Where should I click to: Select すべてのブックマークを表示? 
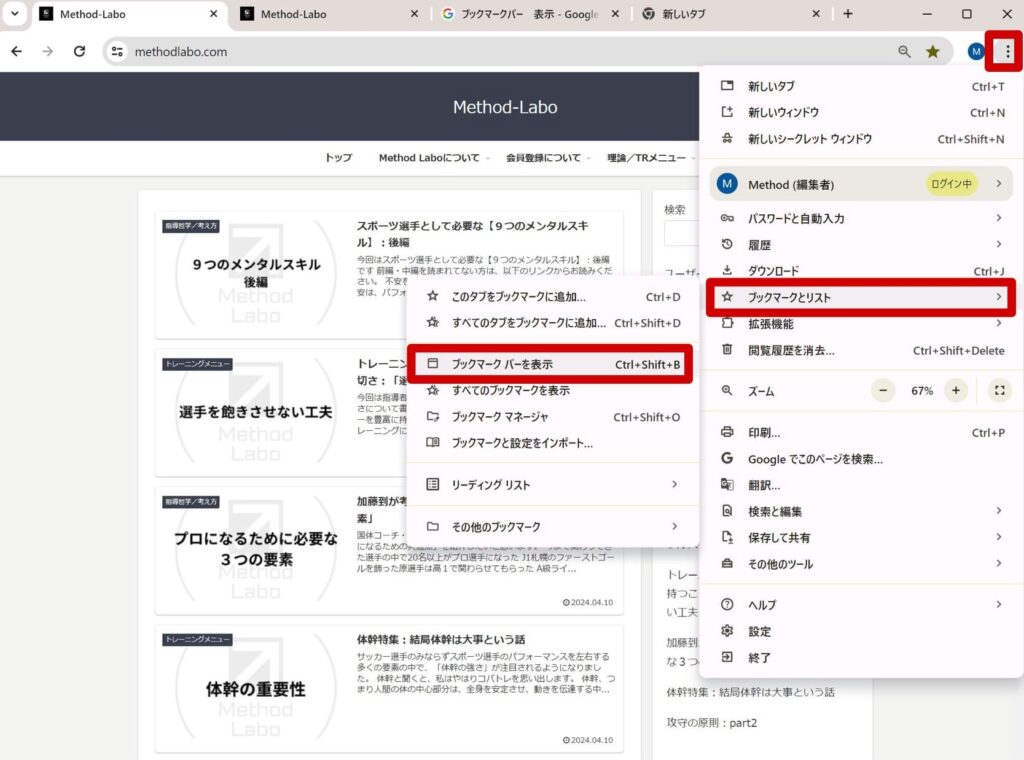tap(552, 390)
